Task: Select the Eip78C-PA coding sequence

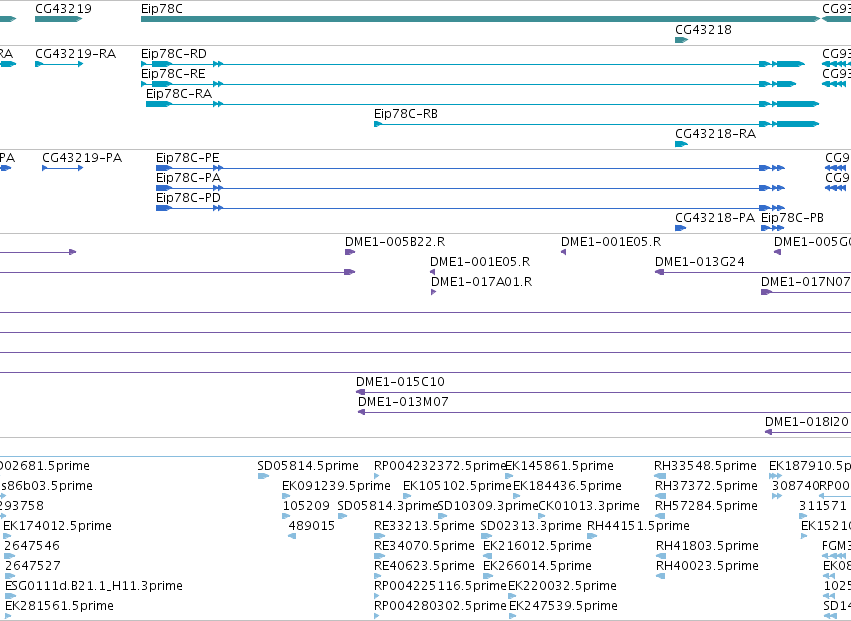Action: (x=471, y=188)
